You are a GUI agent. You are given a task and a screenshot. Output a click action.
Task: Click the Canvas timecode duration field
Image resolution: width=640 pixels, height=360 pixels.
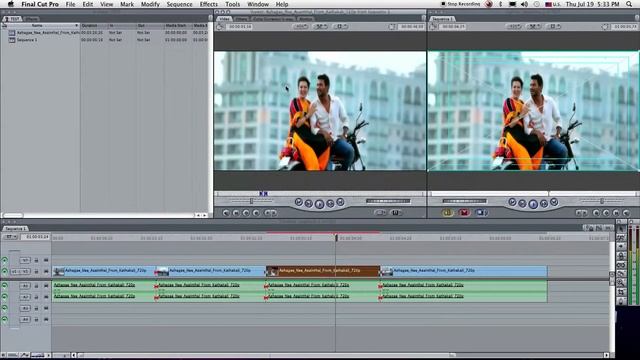click(x=453, y=27)
